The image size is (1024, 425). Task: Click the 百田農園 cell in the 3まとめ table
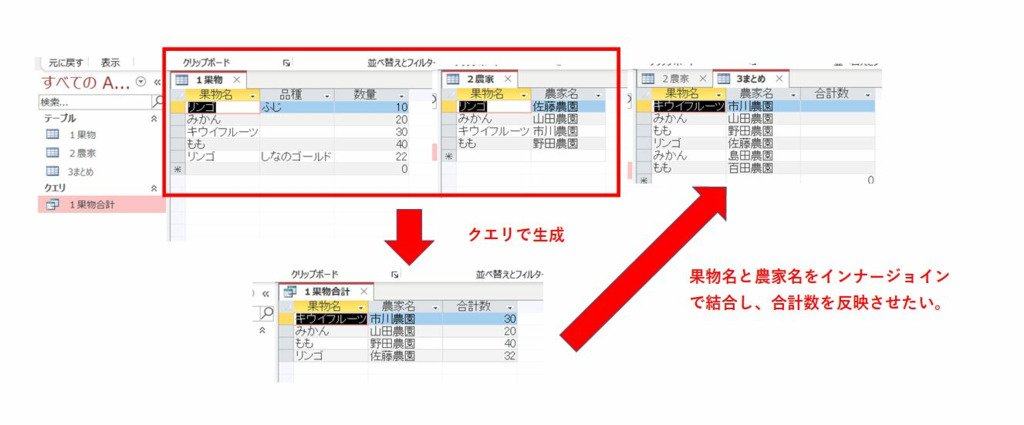click(x=763, y=168)
